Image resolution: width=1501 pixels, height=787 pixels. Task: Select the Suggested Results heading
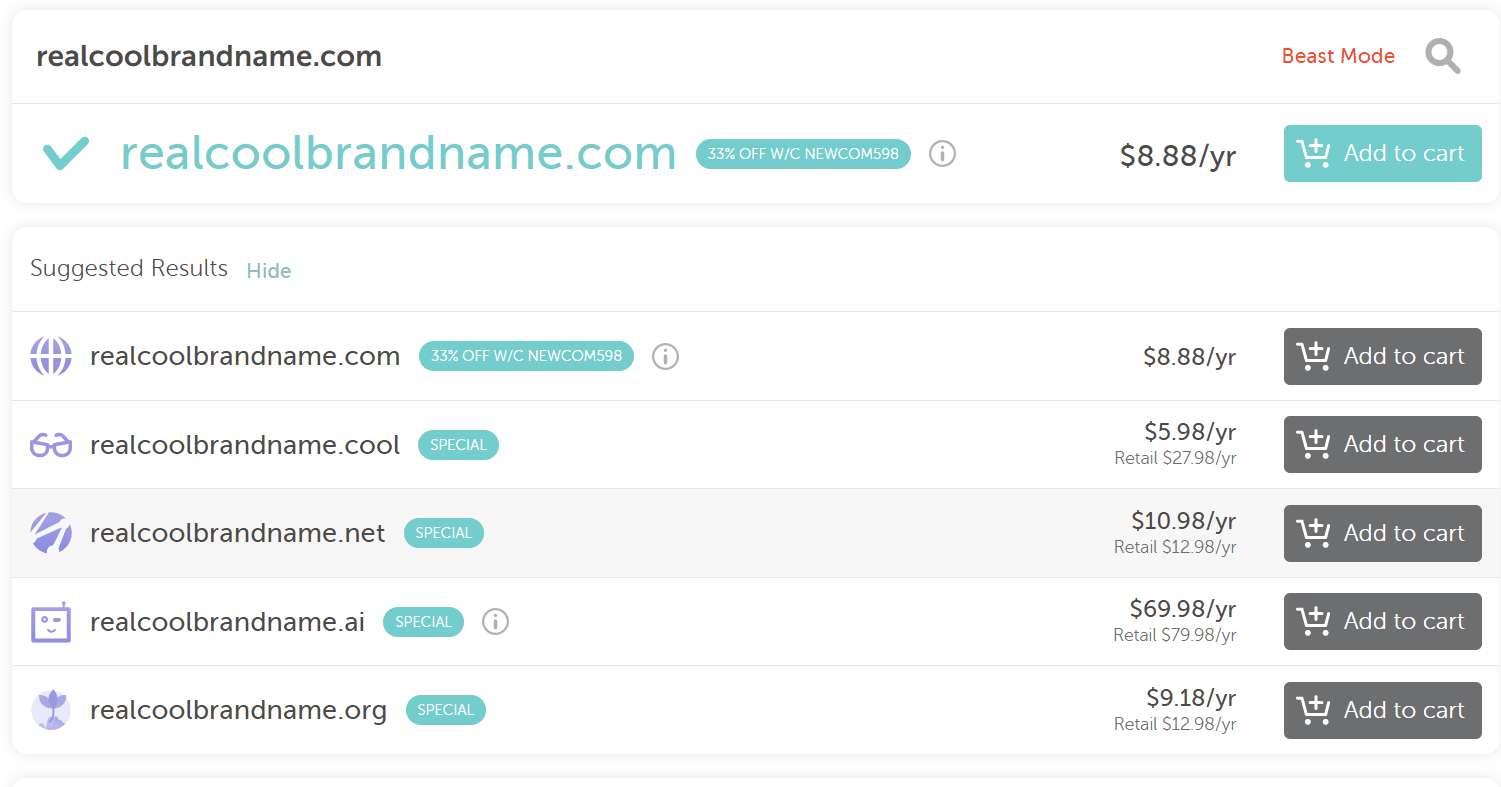point(129,268)
